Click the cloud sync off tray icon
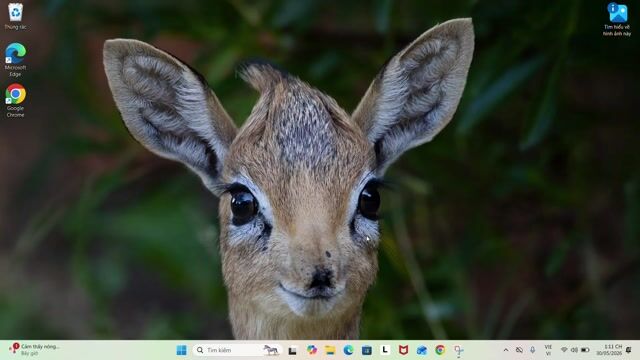 [x=519, y=350]
